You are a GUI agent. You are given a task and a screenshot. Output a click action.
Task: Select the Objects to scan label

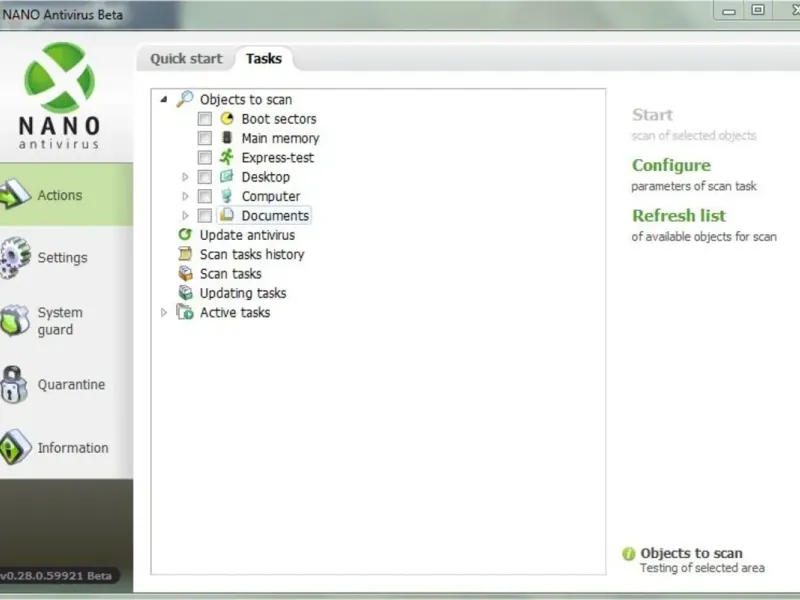[246, 99]
